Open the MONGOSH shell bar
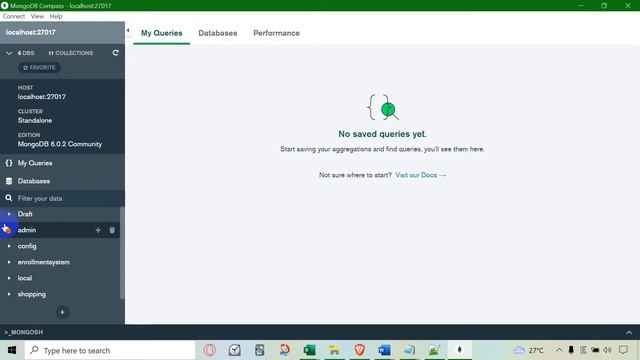Image resolution: width=640 pixels, height=360 pixels. (320, 332)
